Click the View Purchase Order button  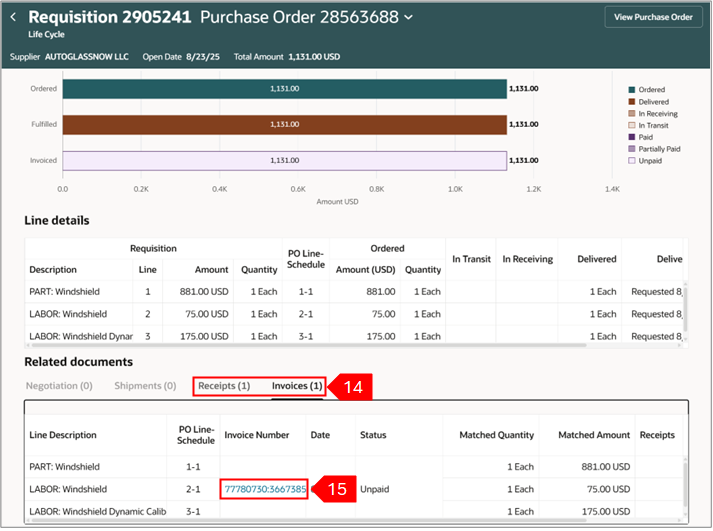[x=653, y=17]
